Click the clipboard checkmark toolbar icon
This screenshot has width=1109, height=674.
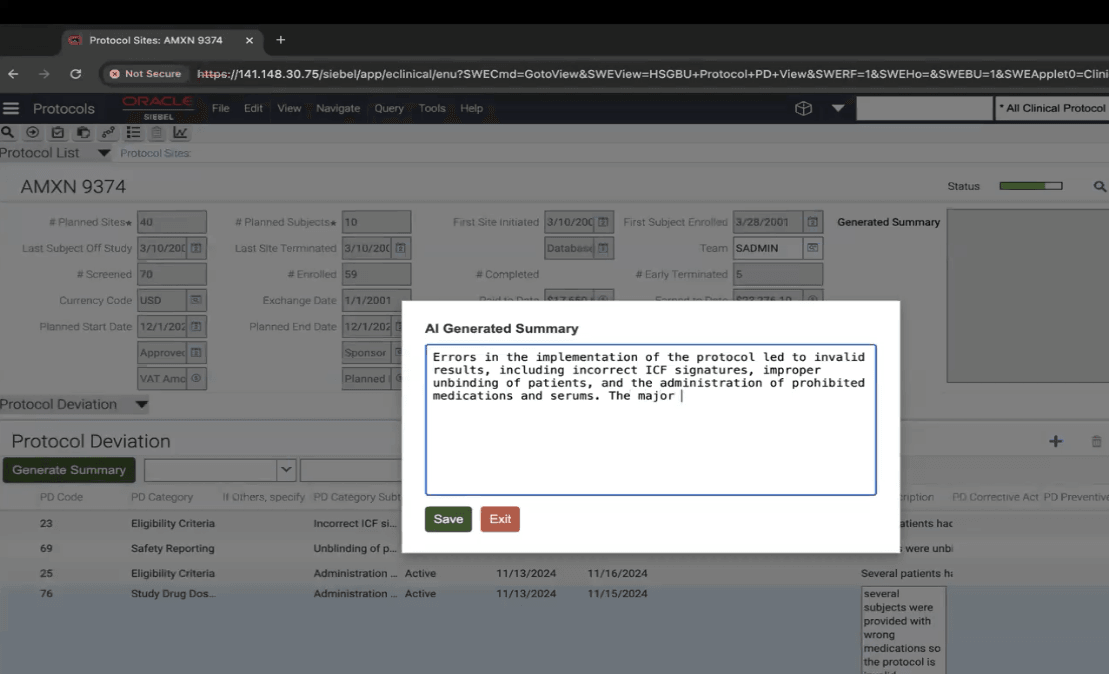click(x=58, y=132)
